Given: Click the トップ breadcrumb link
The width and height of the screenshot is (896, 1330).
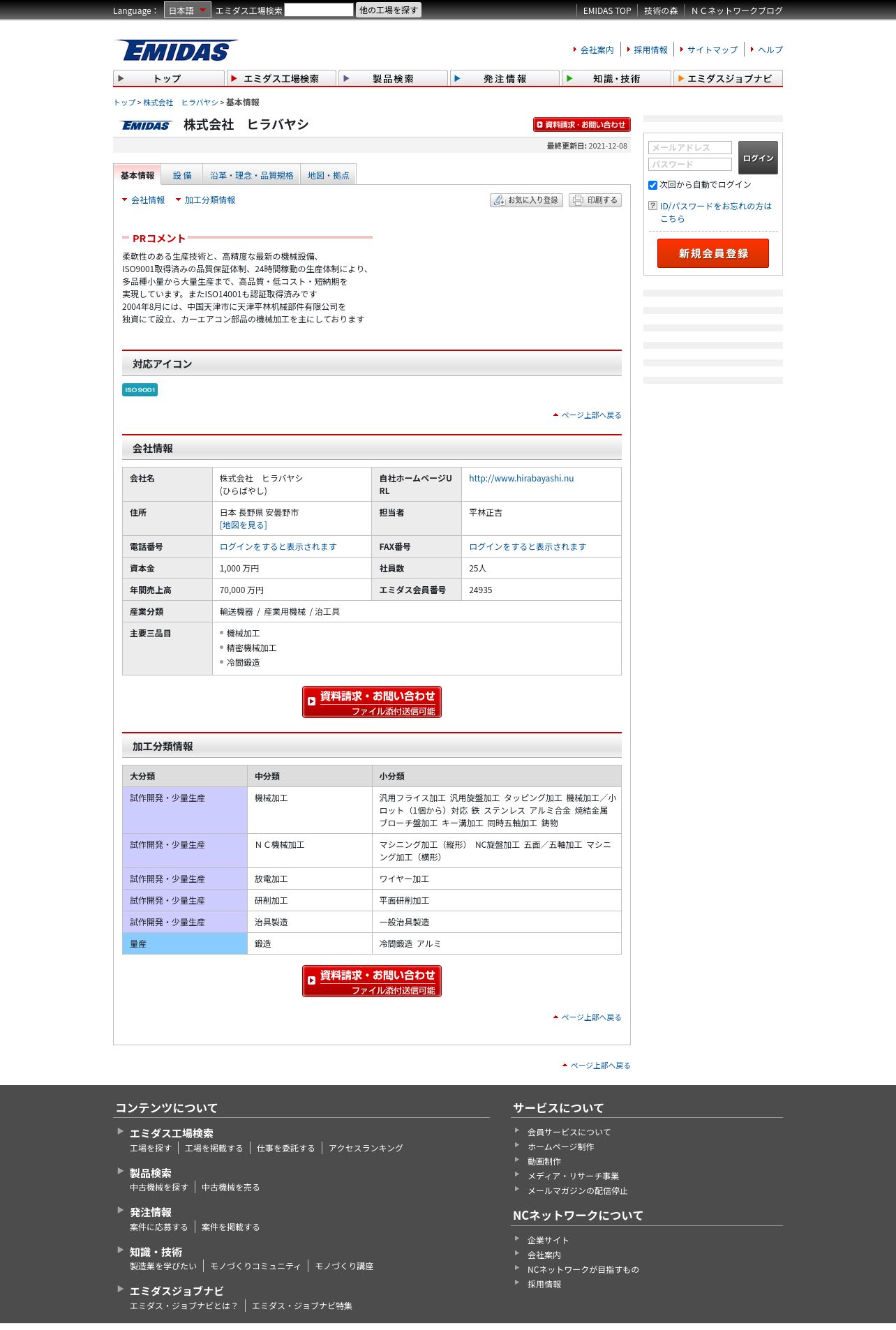Looking at the screenshot, I should 124,103.
